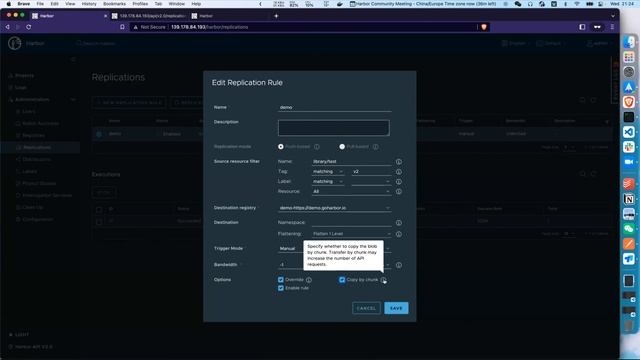Click the browser address bar URL
Screen dimensions: 640x360
click(x=209, y=27)
